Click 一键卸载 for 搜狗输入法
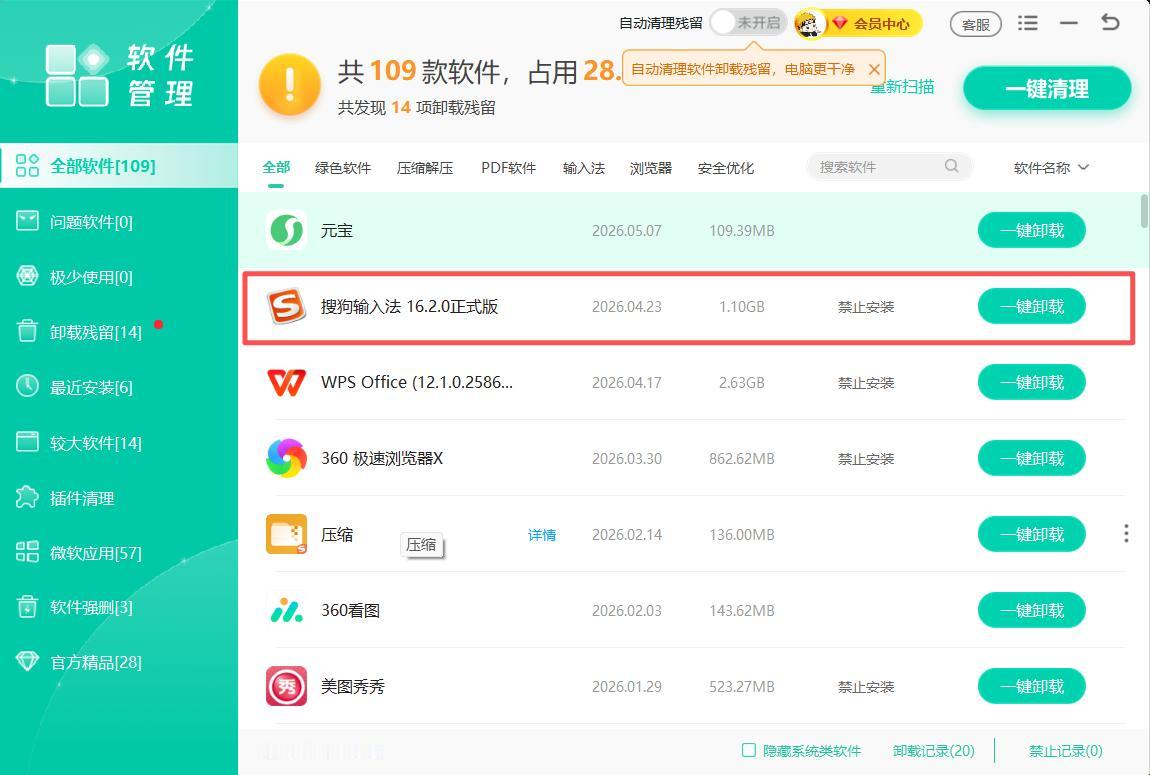The height and width of the screenshot is (775, 1150). pos(1031,306)
